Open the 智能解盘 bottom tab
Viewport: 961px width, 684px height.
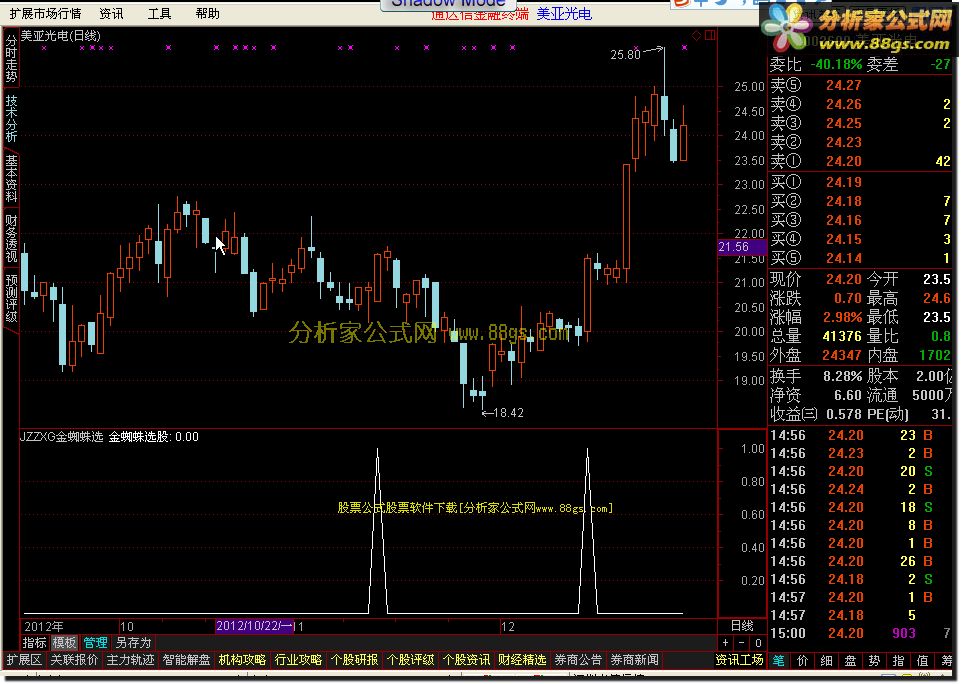[186, 660]
